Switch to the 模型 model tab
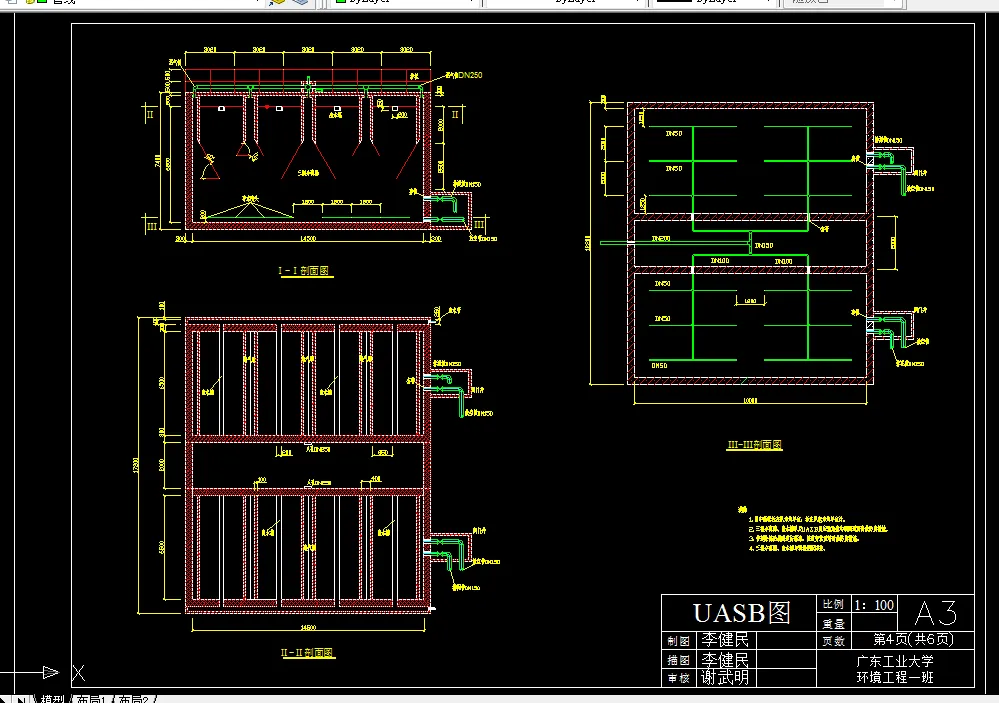 53,699
